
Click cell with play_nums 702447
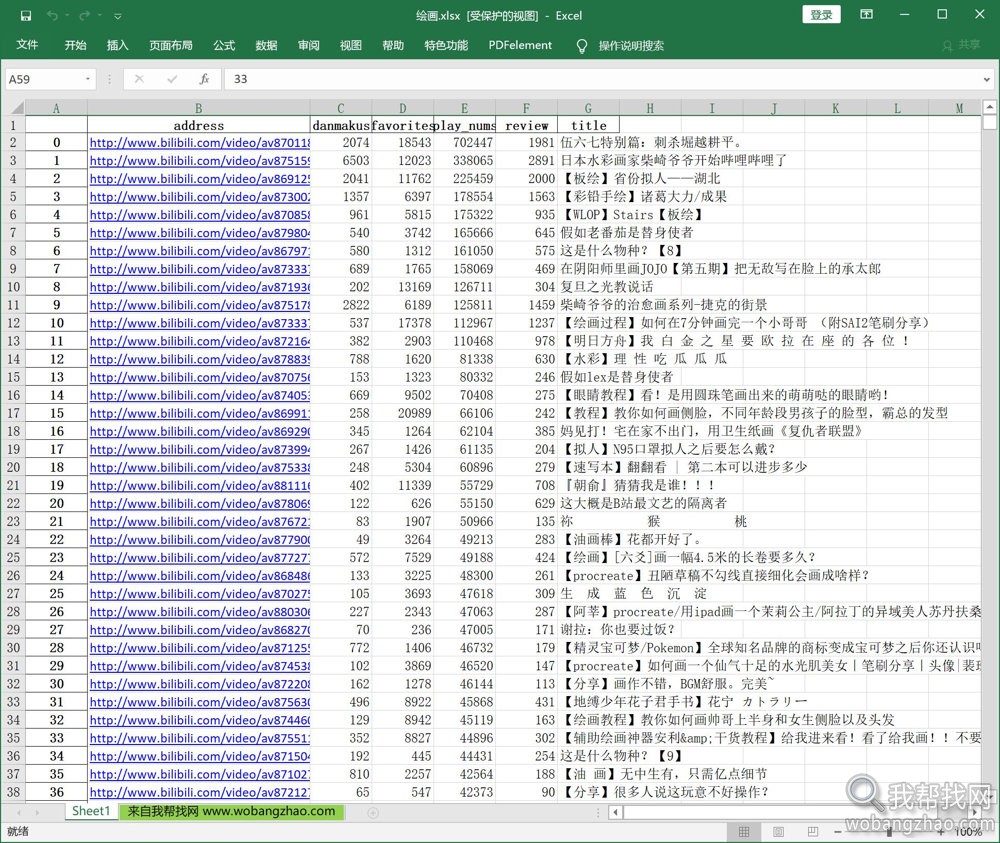pyautogui.click(x=464, y=143)
